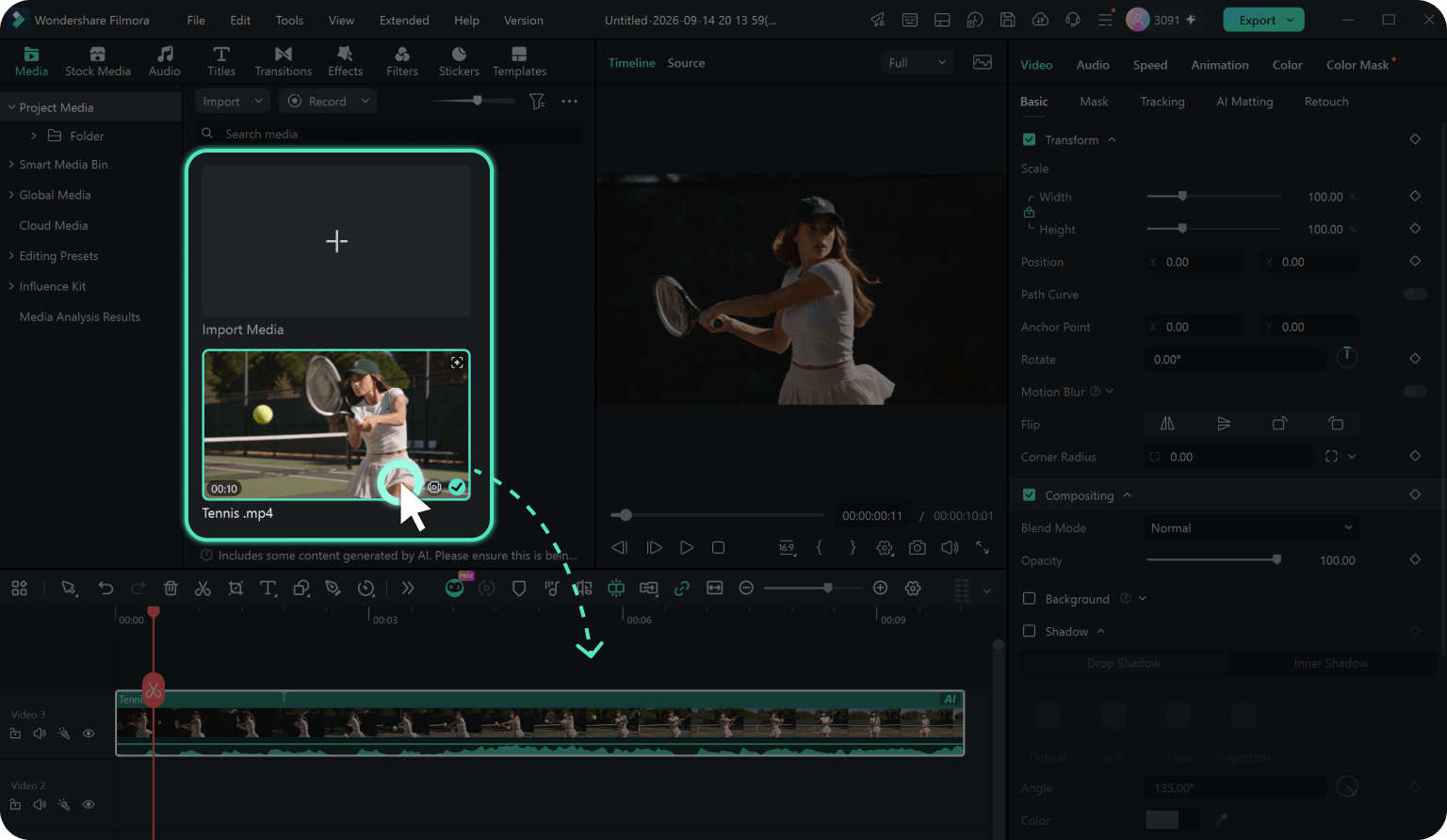Click the Flip Vertical icon
Screen dimensions: 1447x840
click(x=1224, y=424)
